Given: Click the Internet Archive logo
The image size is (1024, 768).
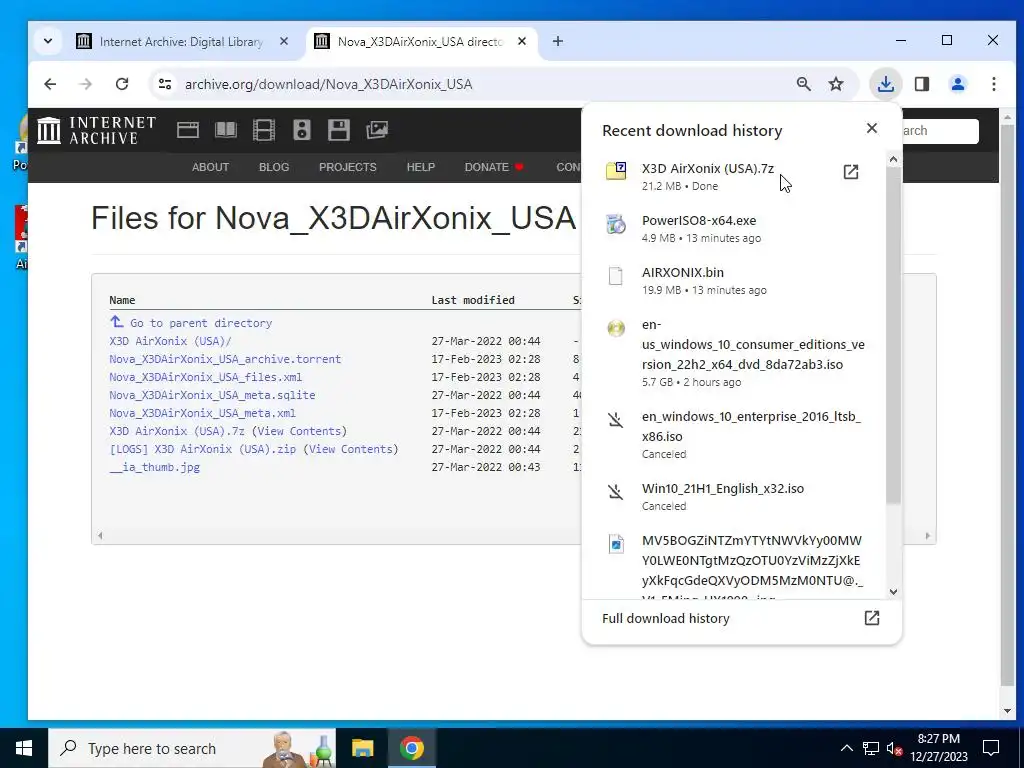Looking at the screenshot, I should (x=96, y=130).
